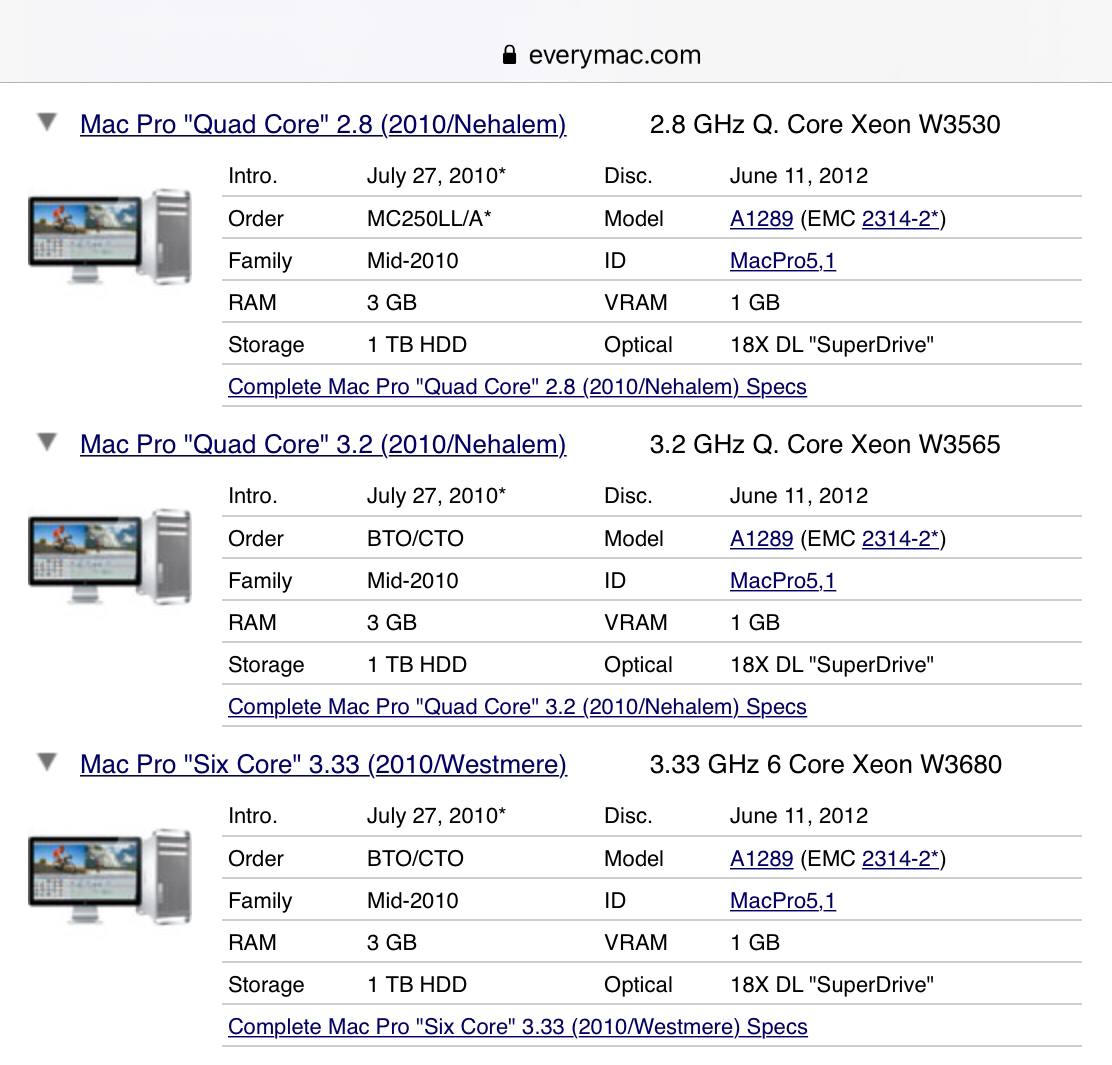Open A1289 model link in Quad Core 2.8 table

click(x=761, y=218)
